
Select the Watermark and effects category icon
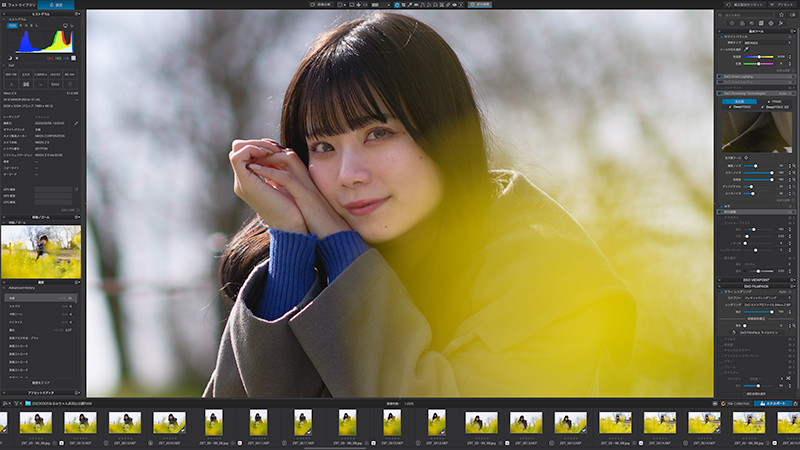[x=781, y=23]
